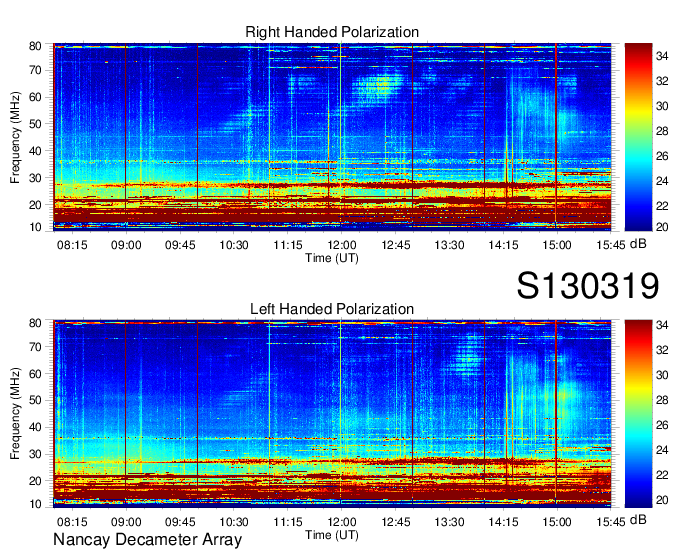Click the Left Handed plot colorbar
This screenshot has height=552, width=680.
point(638,414)
